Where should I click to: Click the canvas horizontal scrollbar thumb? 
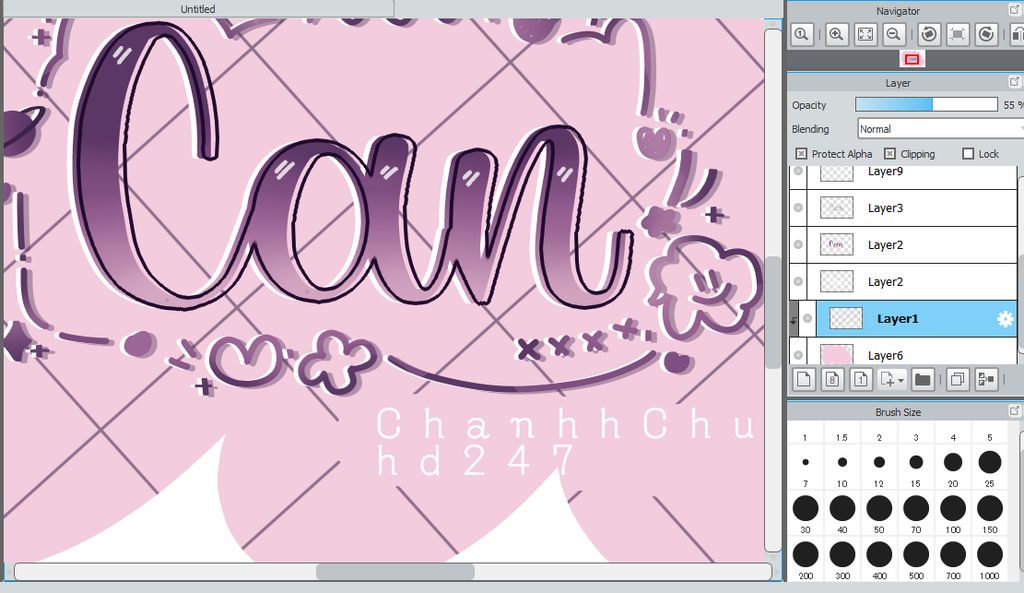coord(395,571)
